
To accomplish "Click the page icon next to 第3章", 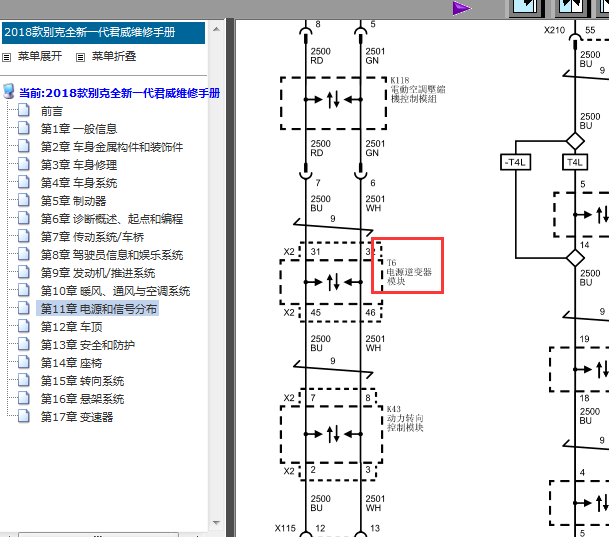I will (x=24, y=164).
